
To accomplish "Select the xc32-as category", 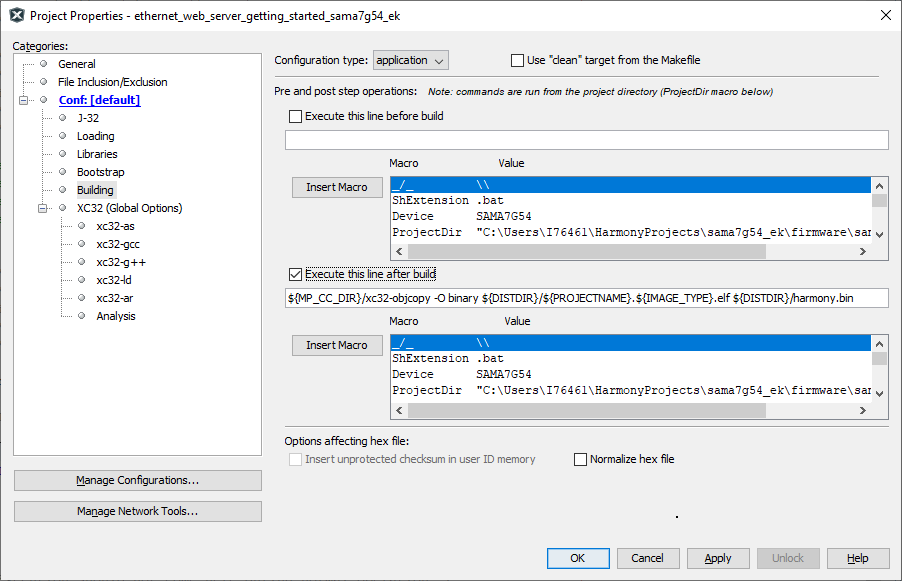I will point(115,226).
